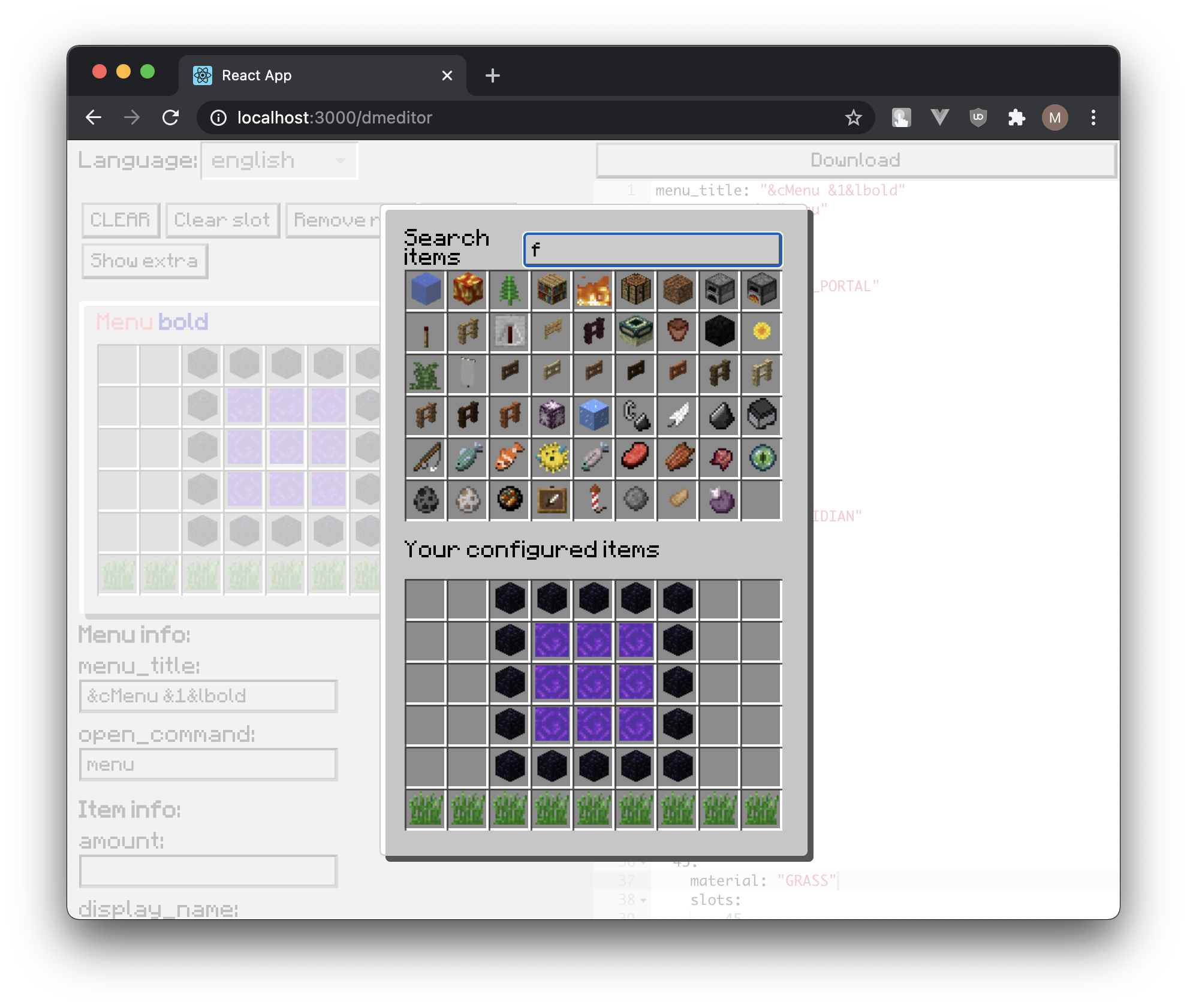Open the browser extensions puzzle icon
This screenshot has height=1008, width=1187.
1016,117
